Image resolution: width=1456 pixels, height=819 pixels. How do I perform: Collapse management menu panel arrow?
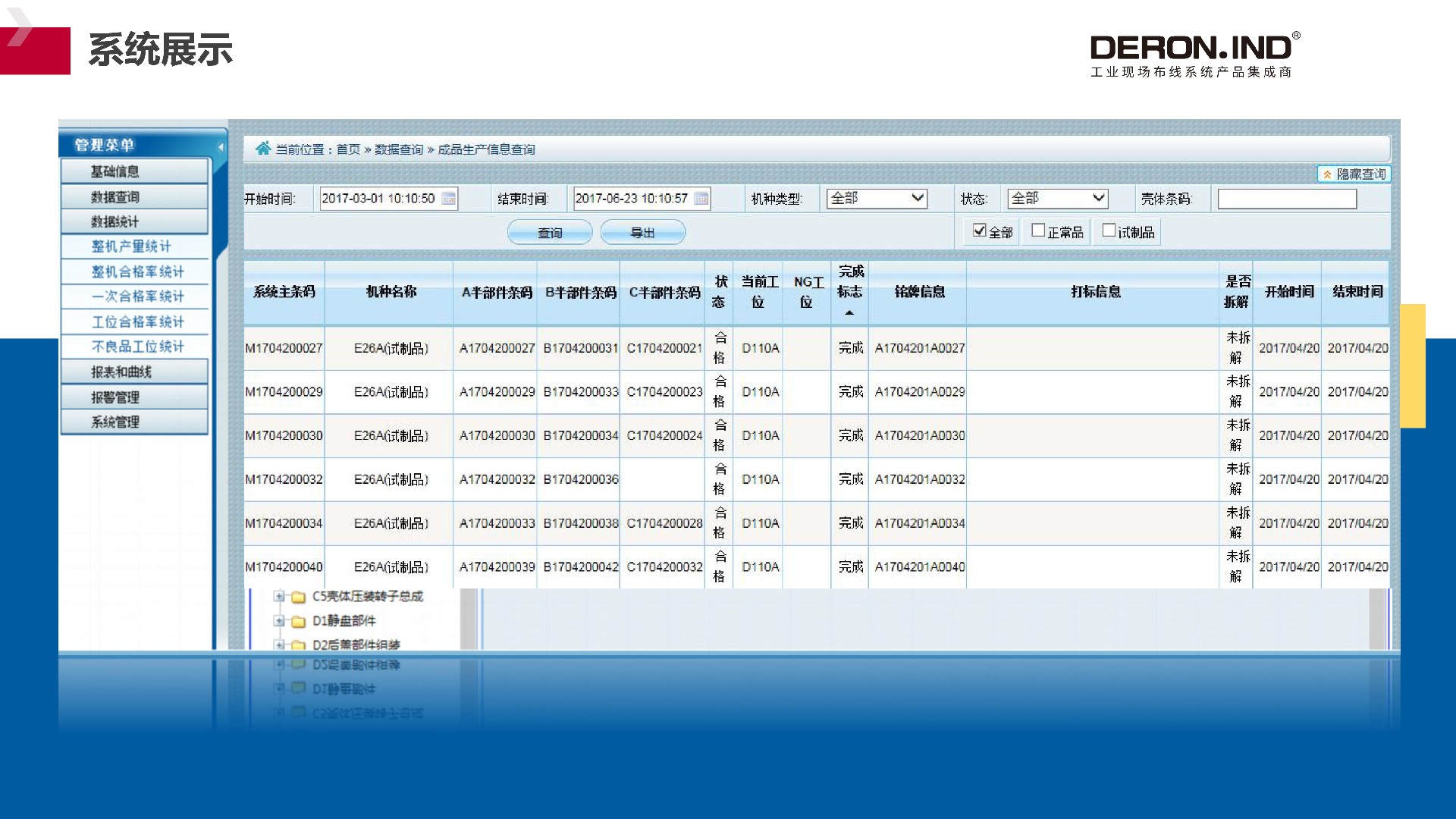coord(221,146)
